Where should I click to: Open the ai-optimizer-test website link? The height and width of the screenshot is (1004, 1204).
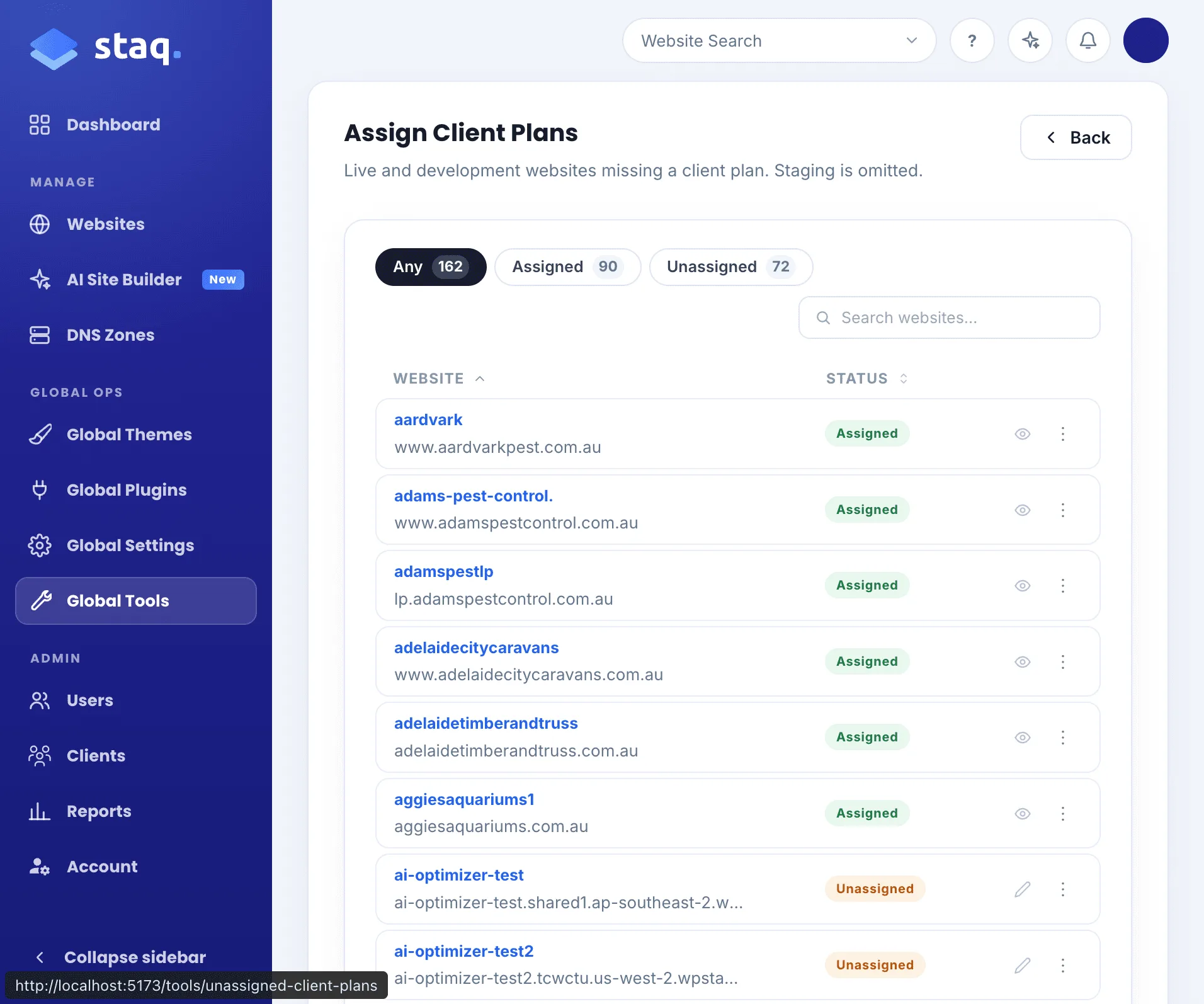tap(458, 876)
